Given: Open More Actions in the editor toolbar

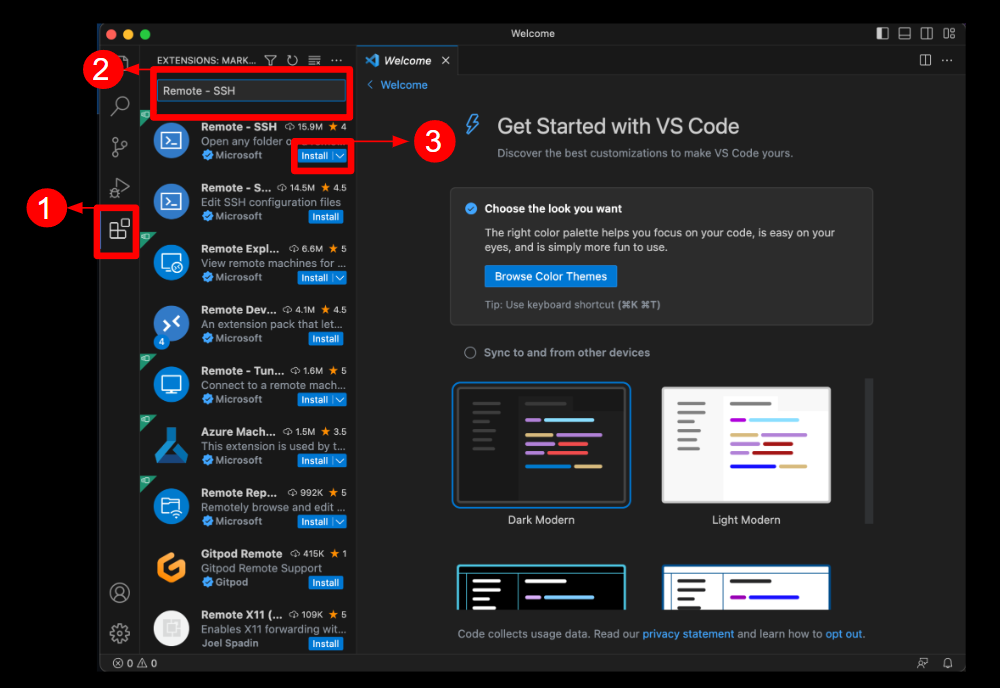Looking at the screenshot, I should click(947, 60).
